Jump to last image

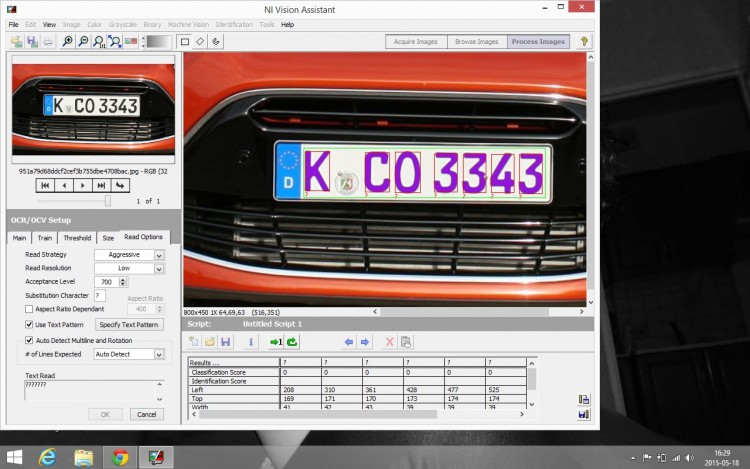(x=101, y=185)
